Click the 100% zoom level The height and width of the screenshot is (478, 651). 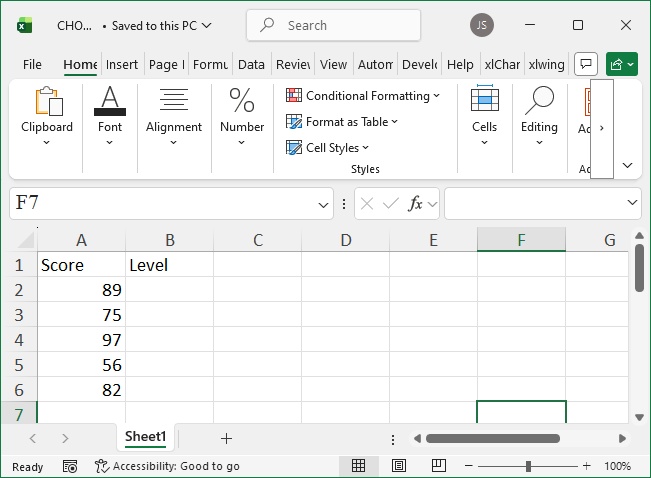pos(617,466)
